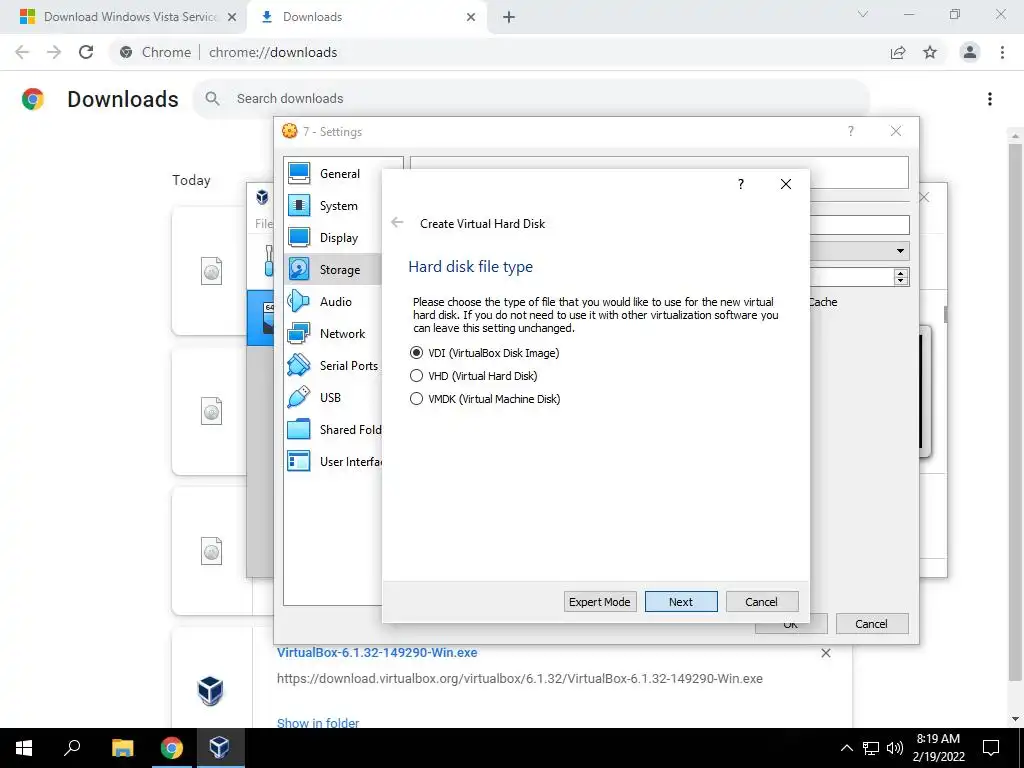This screenshot has width=1024, height=768.
Task: Show hidden system tray icons
Action: pyautogui.click(x=846, y=748)
